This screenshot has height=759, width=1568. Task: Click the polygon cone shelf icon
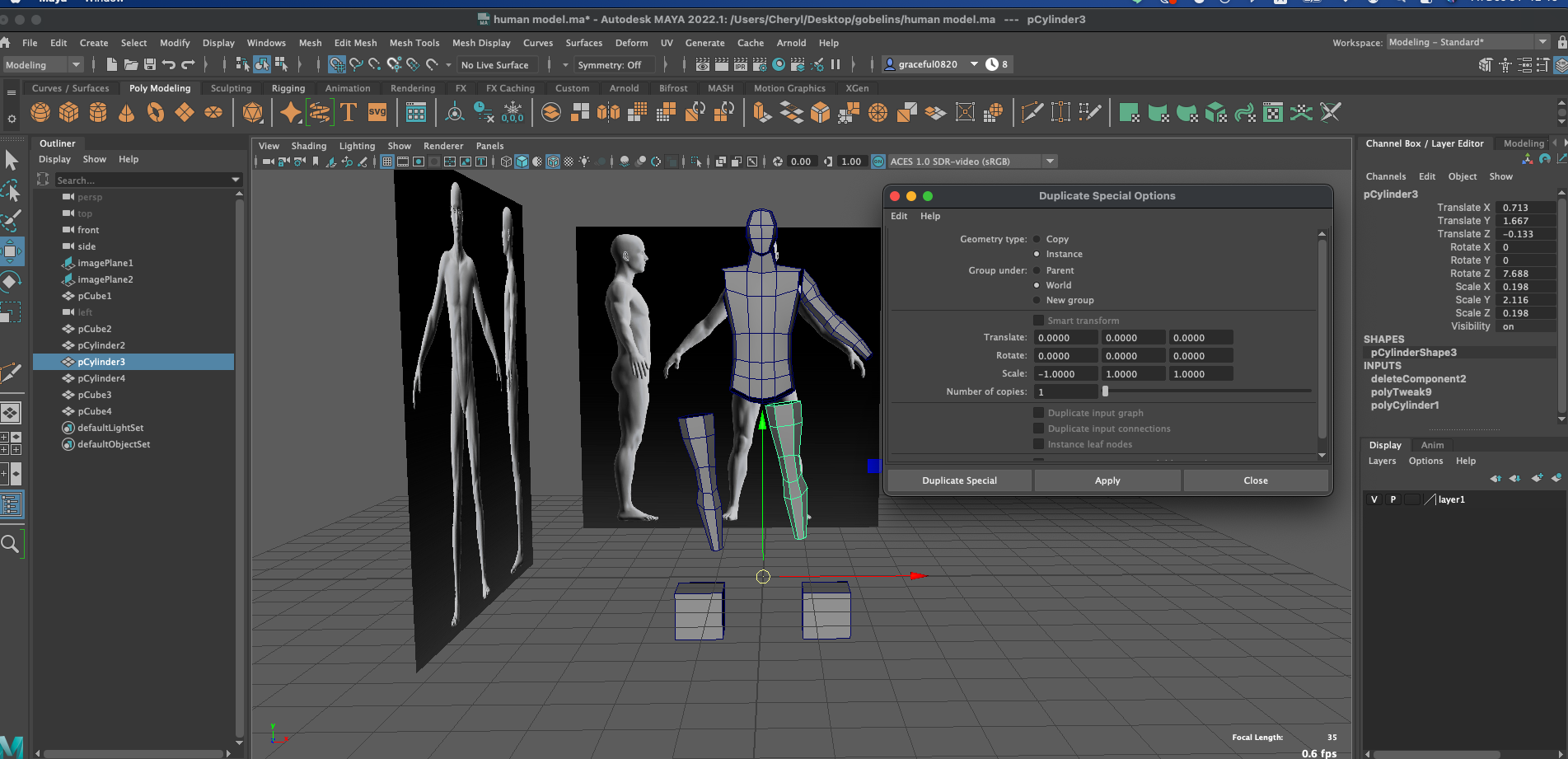(x=126, y=112)
